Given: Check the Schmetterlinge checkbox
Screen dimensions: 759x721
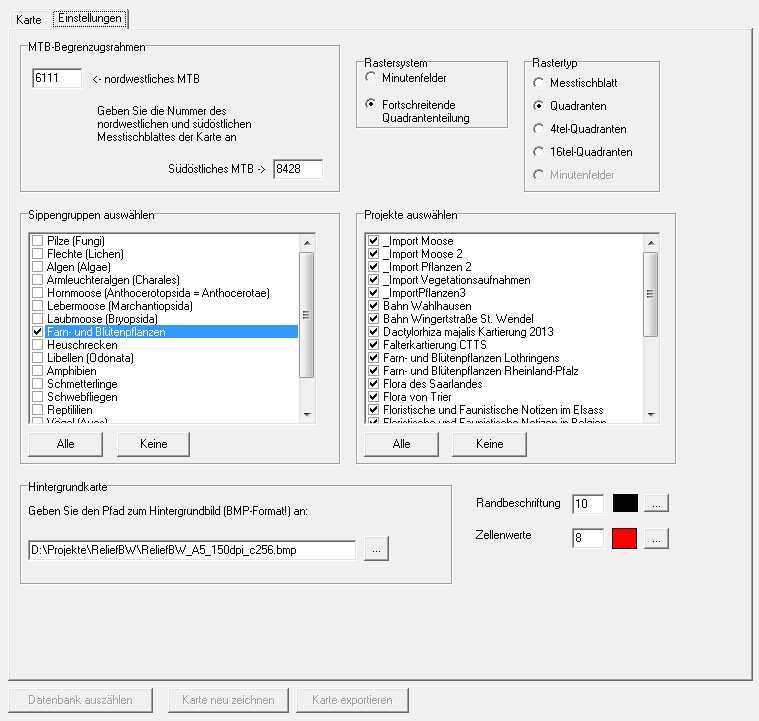Looking at the screenshot, I should [x=37, y=384].
